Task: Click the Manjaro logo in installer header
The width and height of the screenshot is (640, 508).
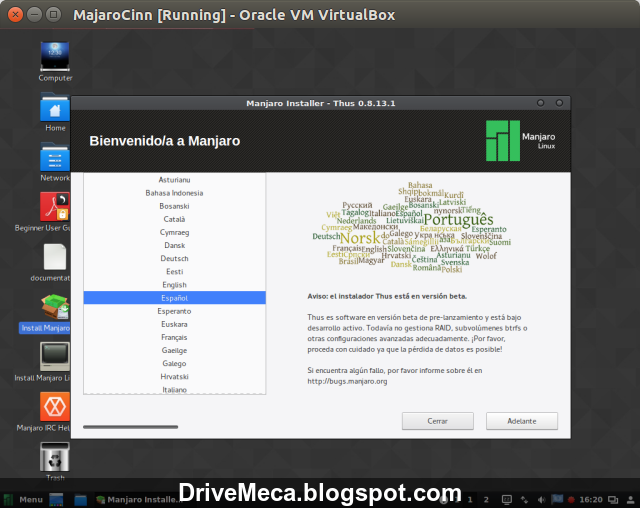Action: [520, 140]
